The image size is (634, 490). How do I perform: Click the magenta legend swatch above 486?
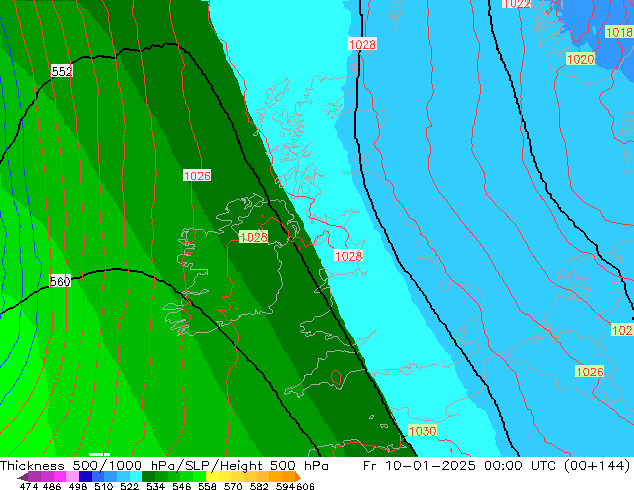click(59, 477)
